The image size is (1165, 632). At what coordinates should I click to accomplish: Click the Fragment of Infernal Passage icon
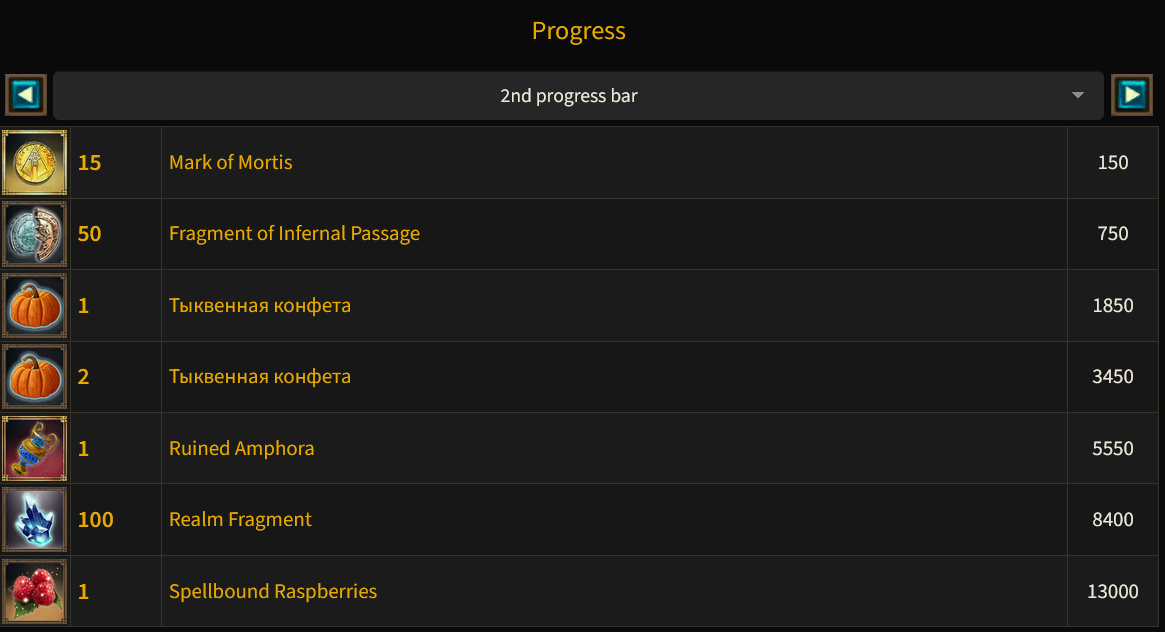(x=35, y=234)
